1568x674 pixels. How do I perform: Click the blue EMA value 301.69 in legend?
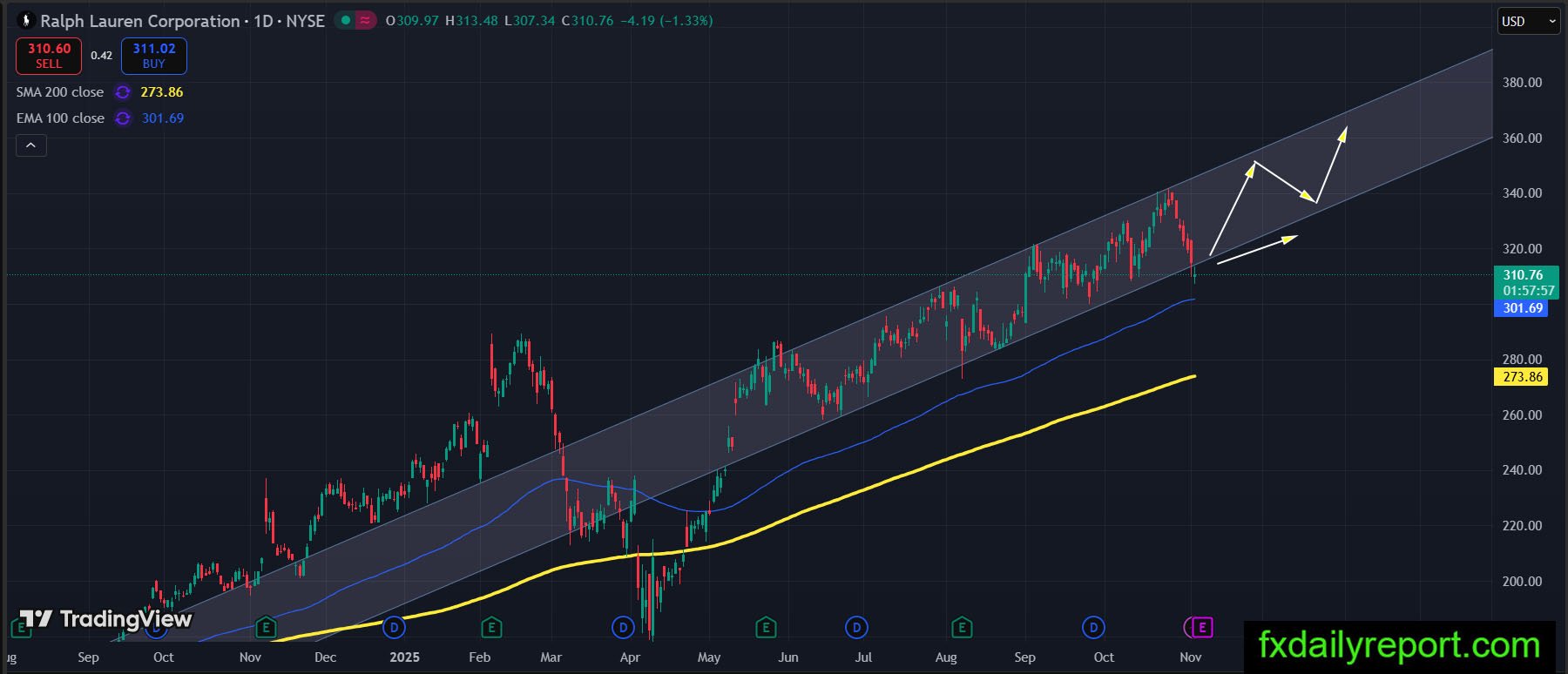click(x=163, y=118)
